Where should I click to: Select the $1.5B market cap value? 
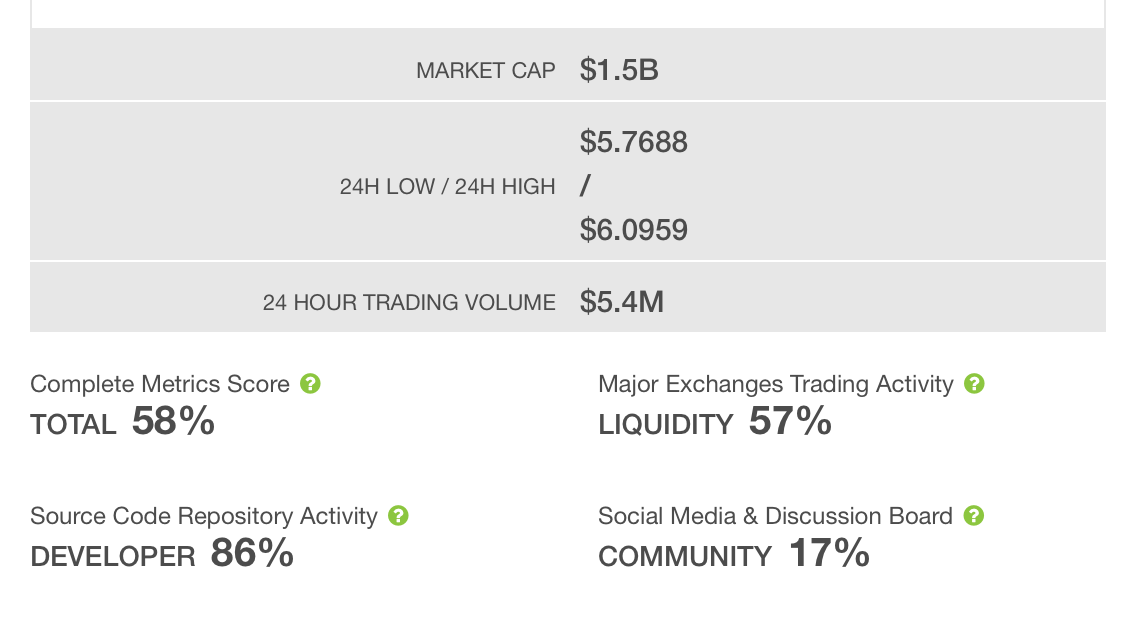(x=619, y=70)
